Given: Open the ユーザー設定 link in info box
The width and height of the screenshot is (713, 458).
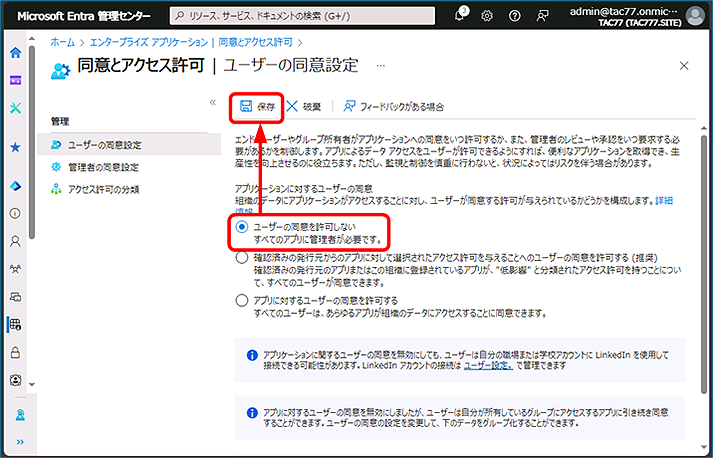Looking at the screenshot, I should [x=488, y=365].
